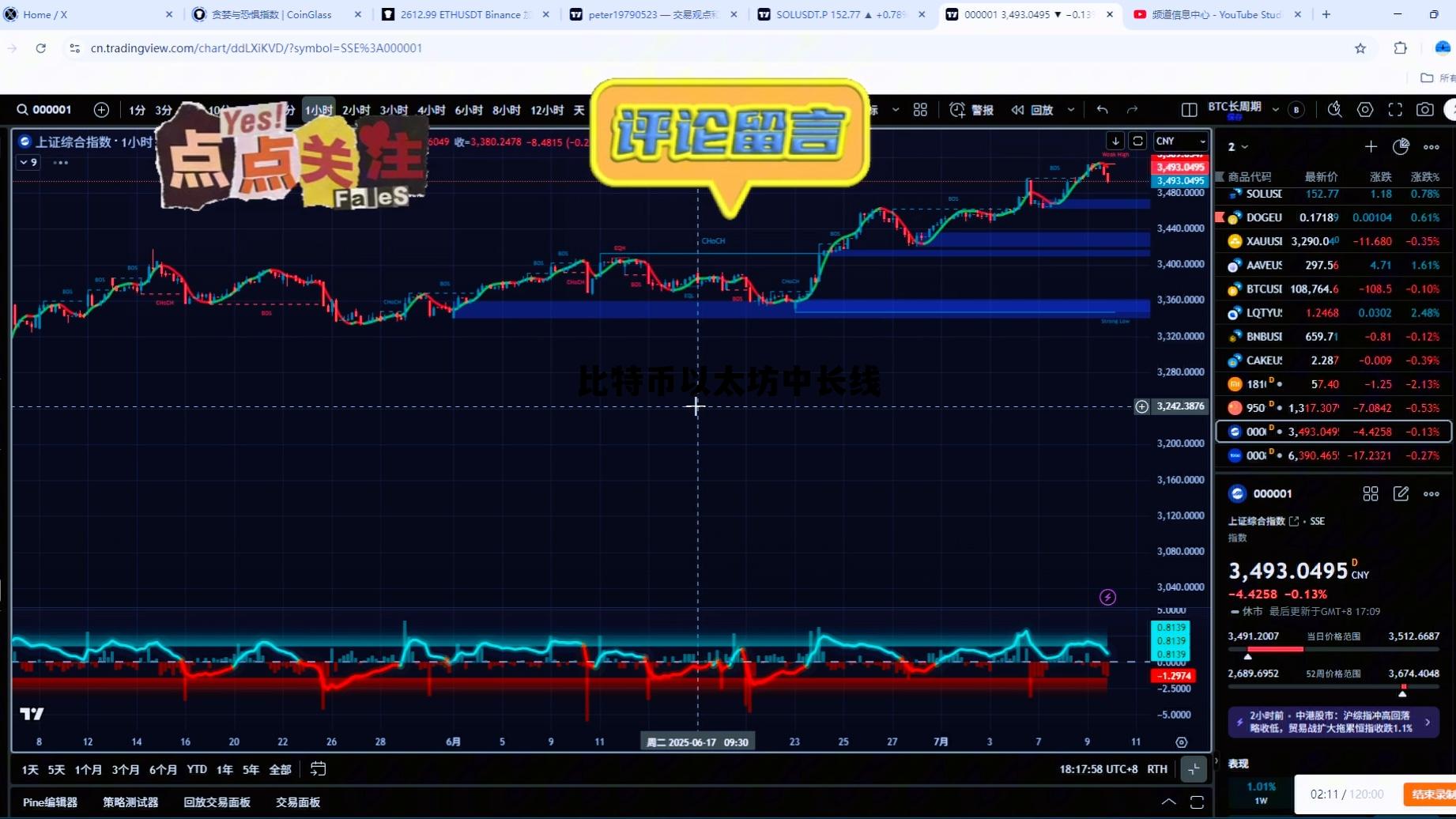Click the 52周价格范围 slider marker
The width and height of the screenshot is (1456, 819).
(1402, 689)
